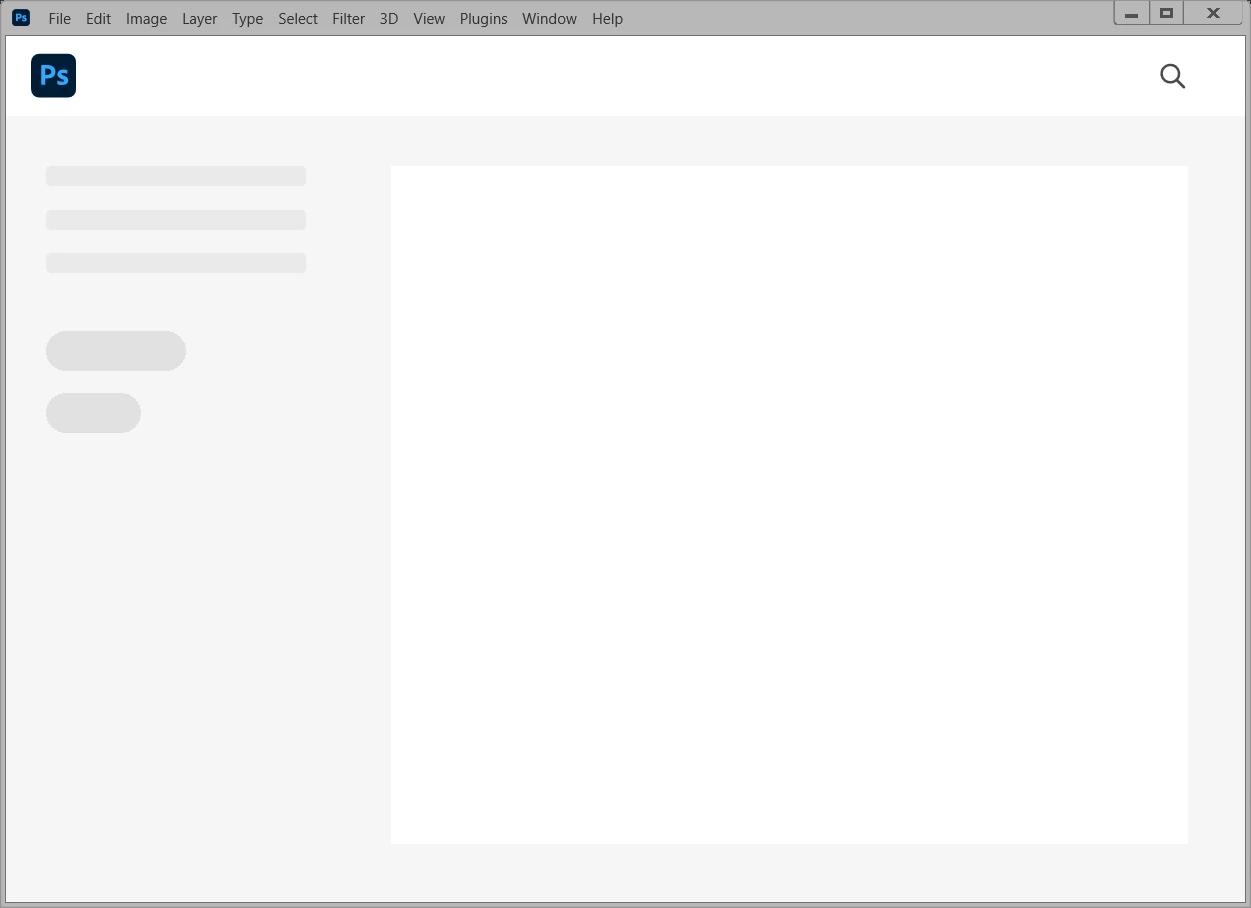1251x908 pixels.
Task: Click the search magnifier icon
Action: [1172, 76]
